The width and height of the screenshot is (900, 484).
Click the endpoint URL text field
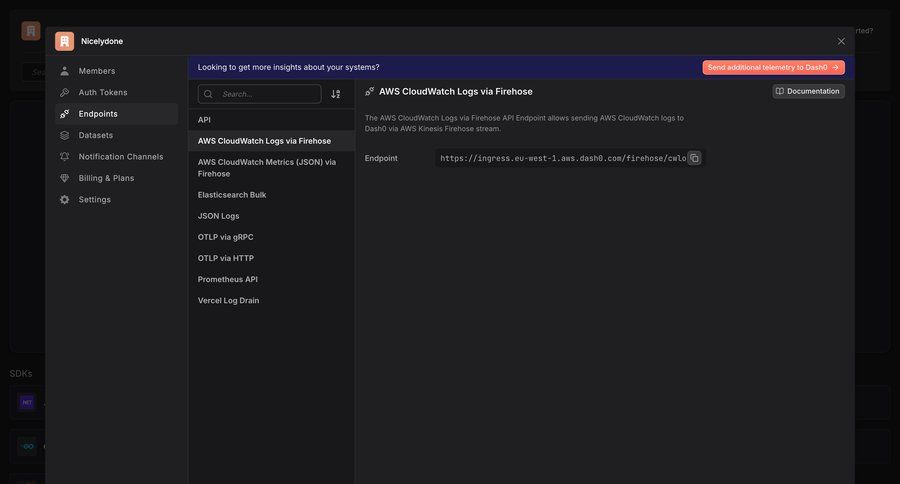pyautogui.click(x=569, y=158)
